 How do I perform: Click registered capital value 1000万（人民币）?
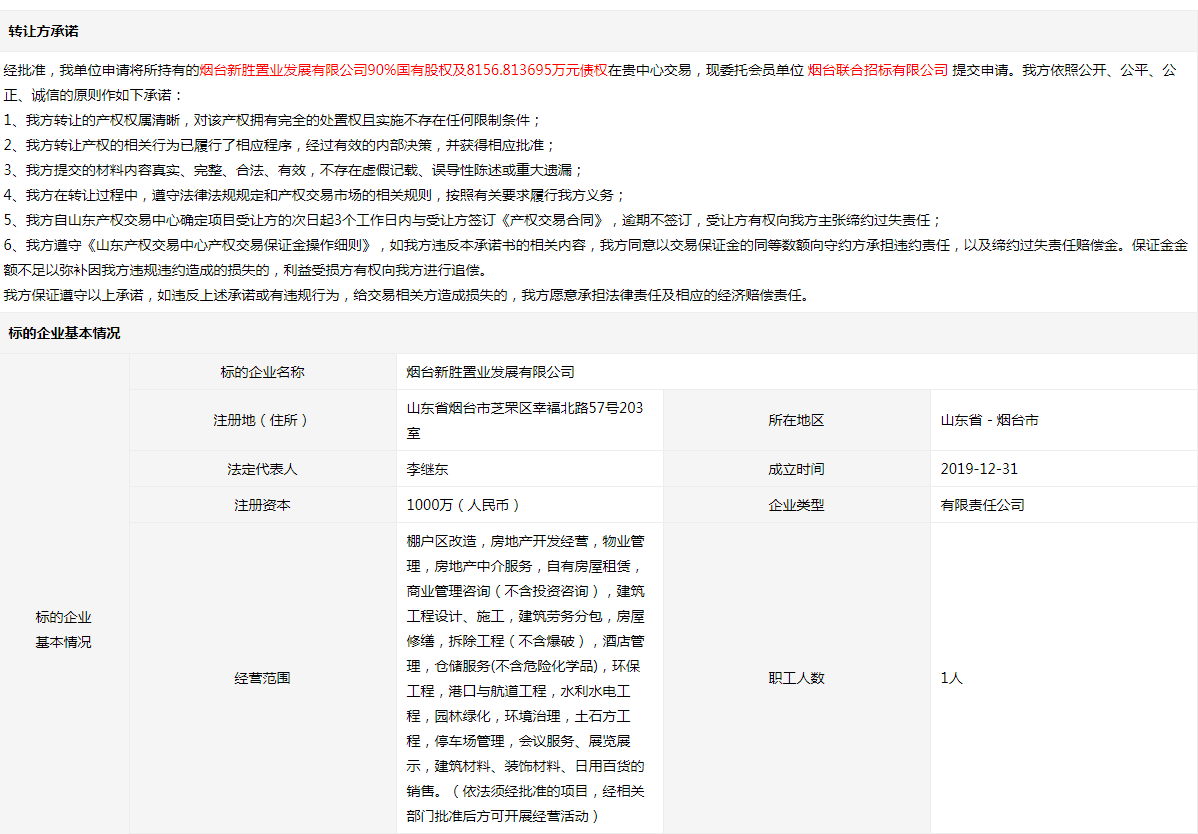(x=463, y=505)
